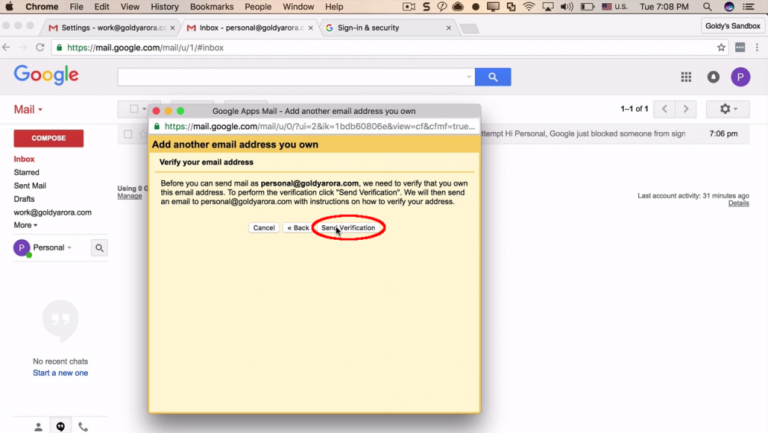Image resolution: width=768 pixels, height=433 pixels.
Task: Open the Inbox folder
Action: click(x=24, y=159)
